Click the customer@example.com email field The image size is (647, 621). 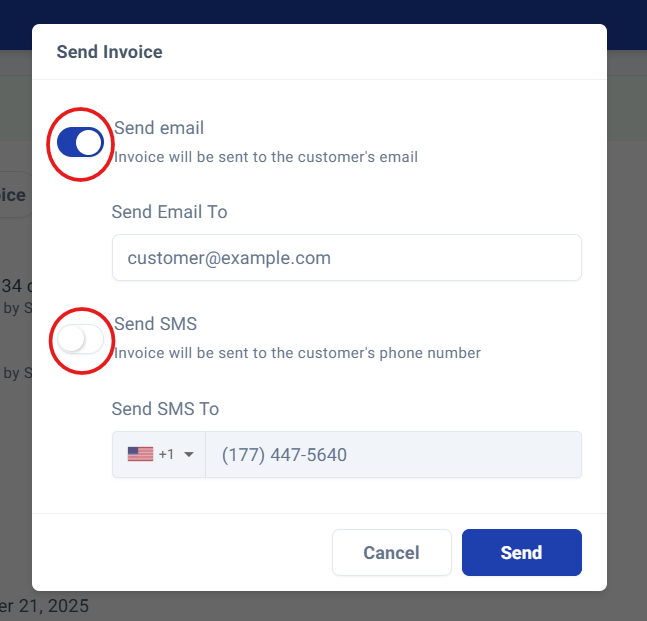pos(347,257)
